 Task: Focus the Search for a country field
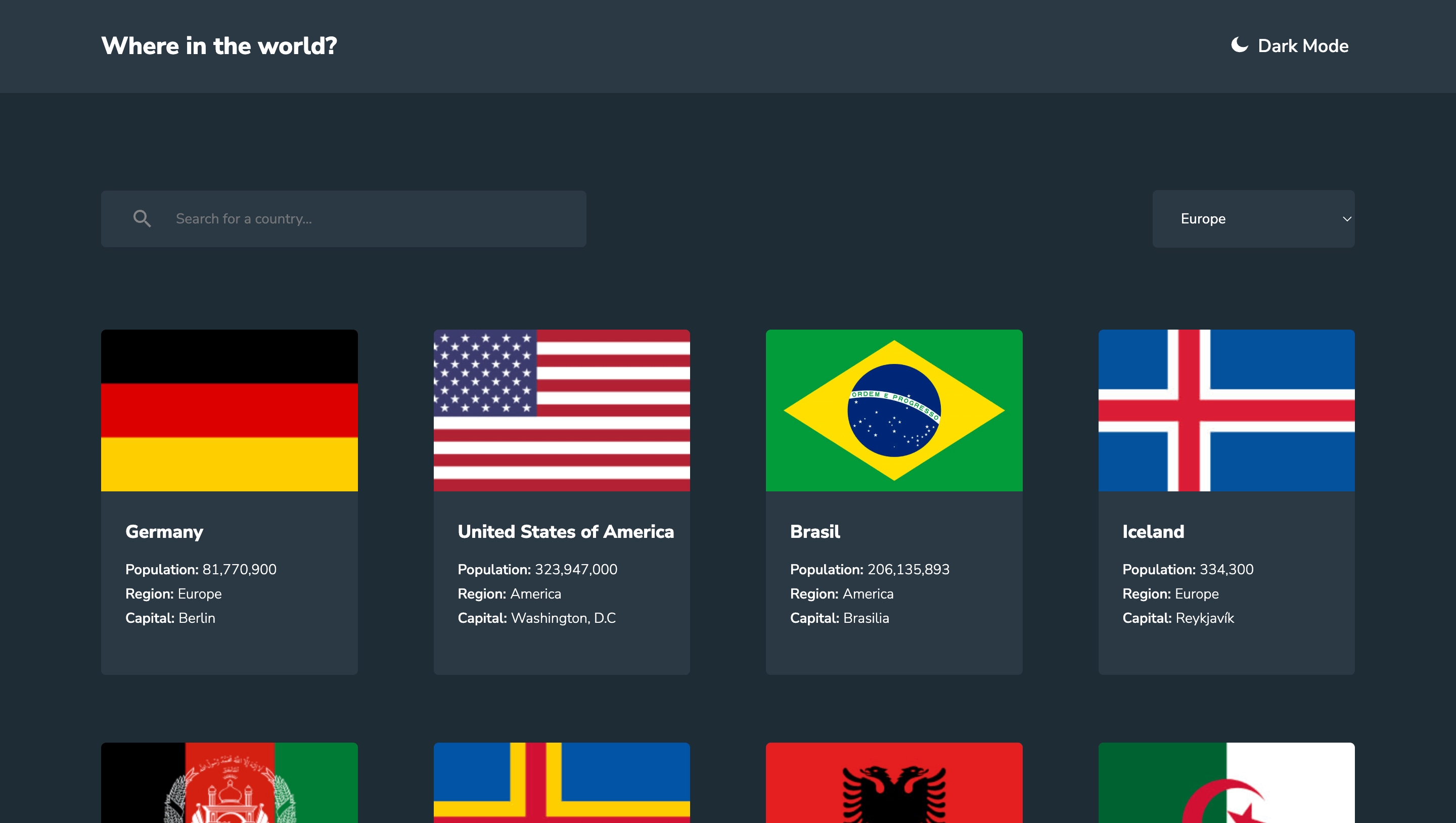pyautogui.click(x=373, y=219)
